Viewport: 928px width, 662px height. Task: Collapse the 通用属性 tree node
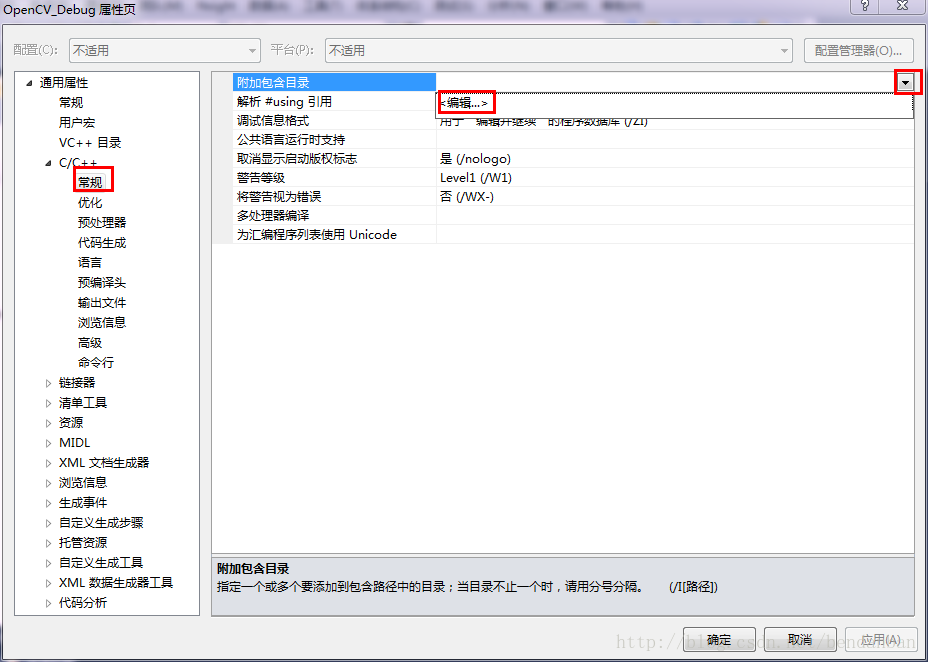click(x=29, y=83)
